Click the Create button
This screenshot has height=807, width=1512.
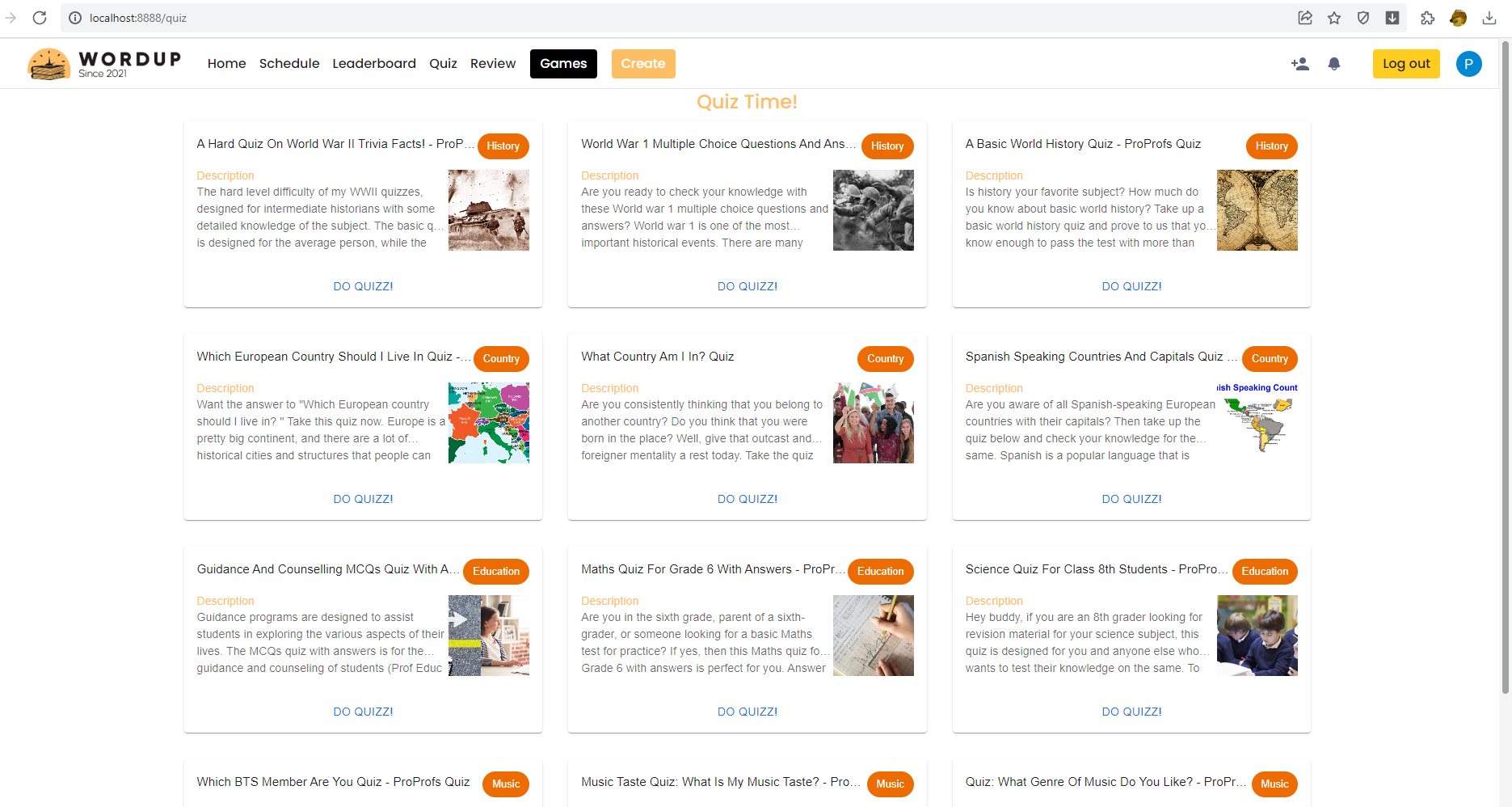pos(643,64)
